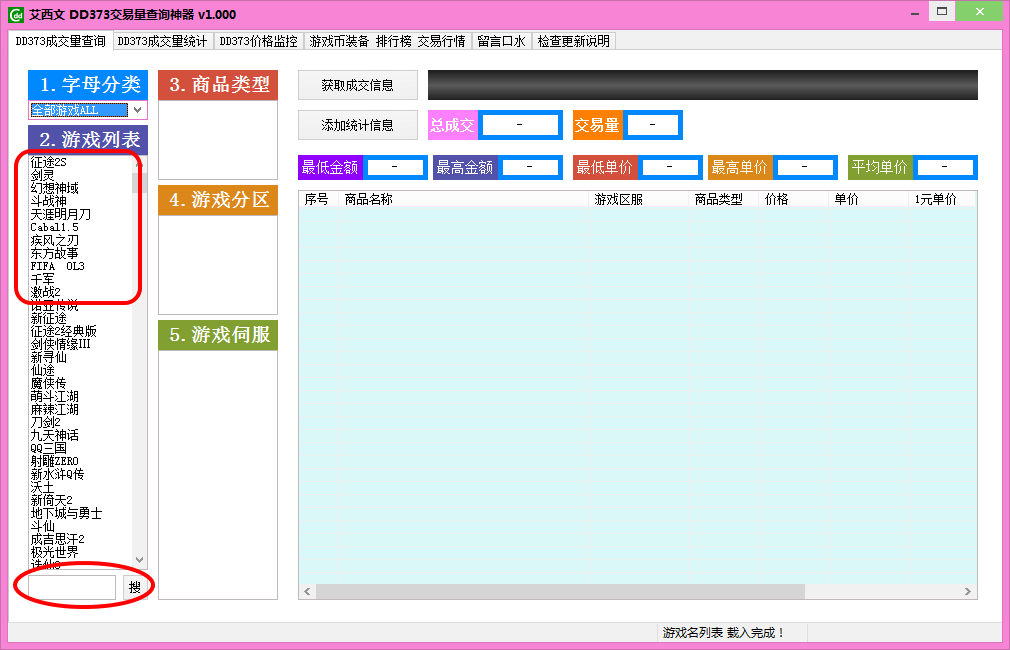Select 天涯明月刀 in game list

tap(61, 214)
